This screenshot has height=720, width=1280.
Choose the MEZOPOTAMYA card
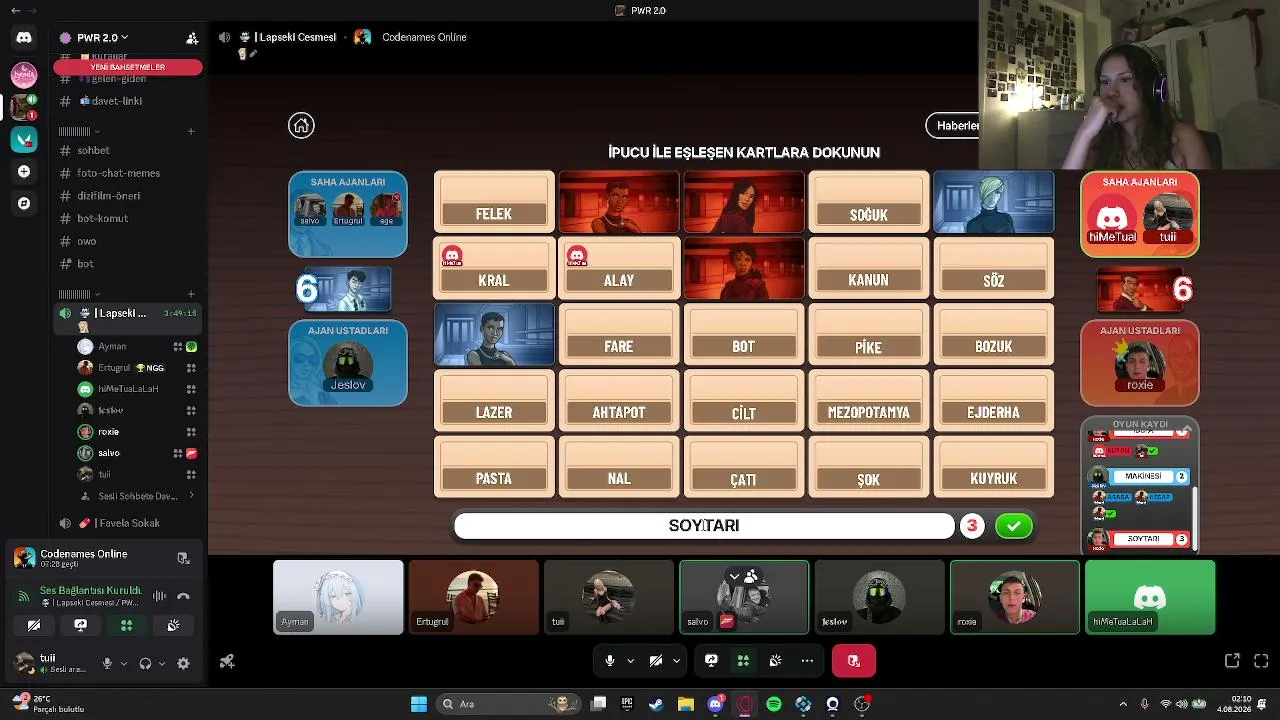868,400
